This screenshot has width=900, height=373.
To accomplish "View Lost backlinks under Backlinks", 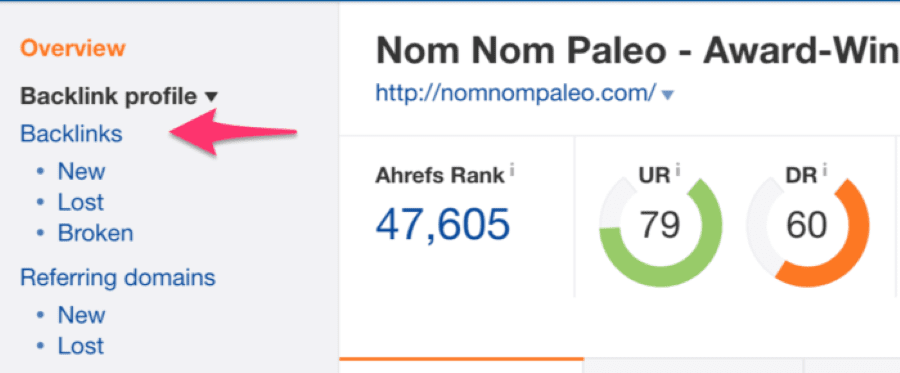I will coord(80,202).
